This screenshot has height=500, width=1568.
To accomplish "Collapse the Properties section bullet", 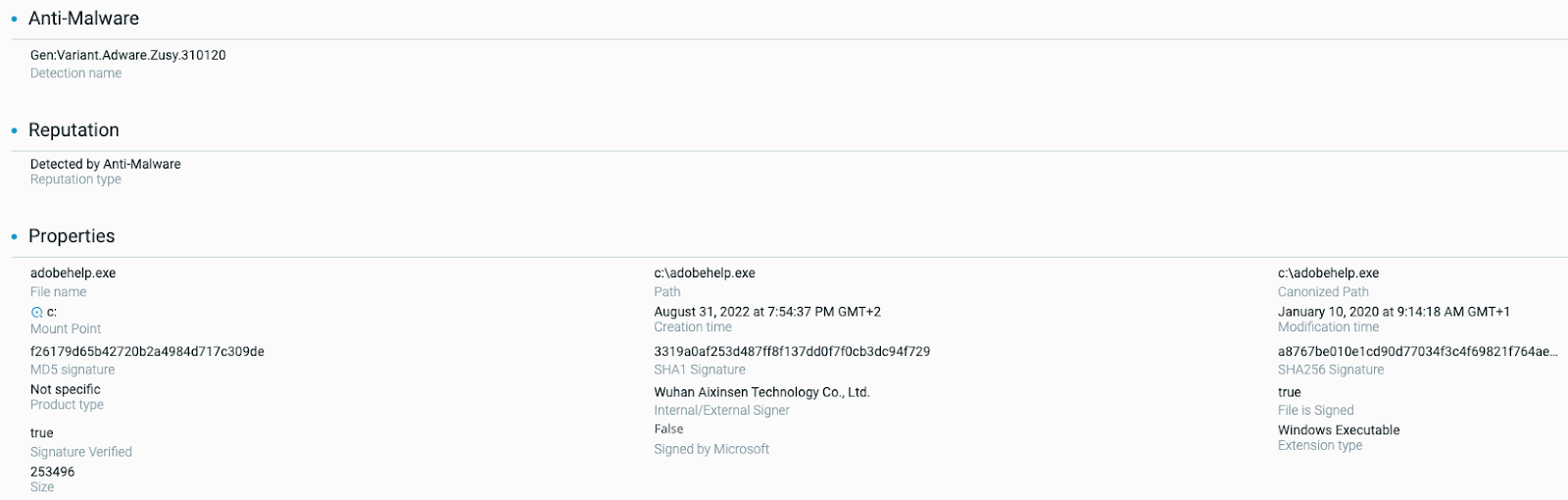I will coord(14,237).
